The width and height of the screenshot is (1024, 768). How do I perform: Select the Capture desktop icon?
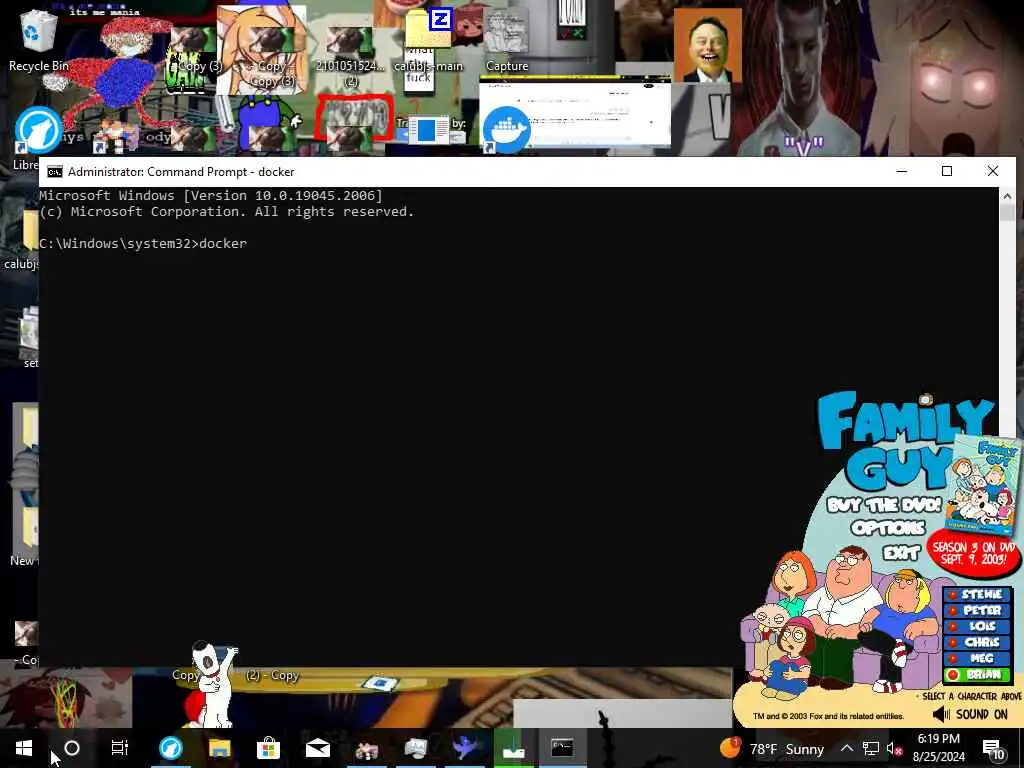click(507, 39)
